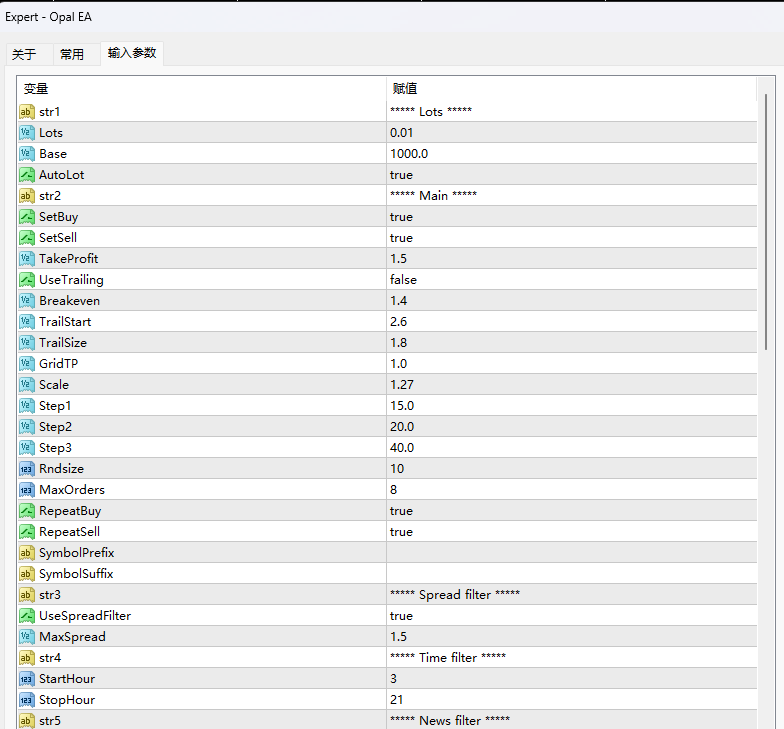Click the double-type icon beside Lots
This screenshot has width=784, height=729.
(27, 133)
